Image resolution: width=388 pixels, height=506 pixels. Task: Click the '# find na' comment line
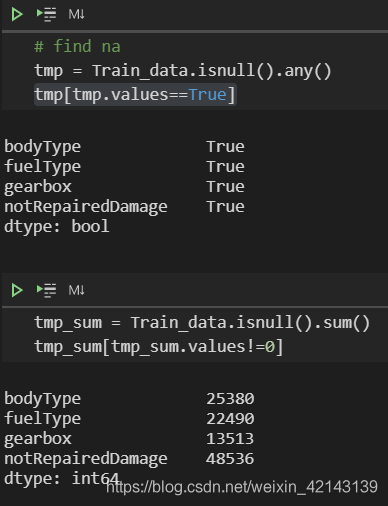(x=77, y=46)
